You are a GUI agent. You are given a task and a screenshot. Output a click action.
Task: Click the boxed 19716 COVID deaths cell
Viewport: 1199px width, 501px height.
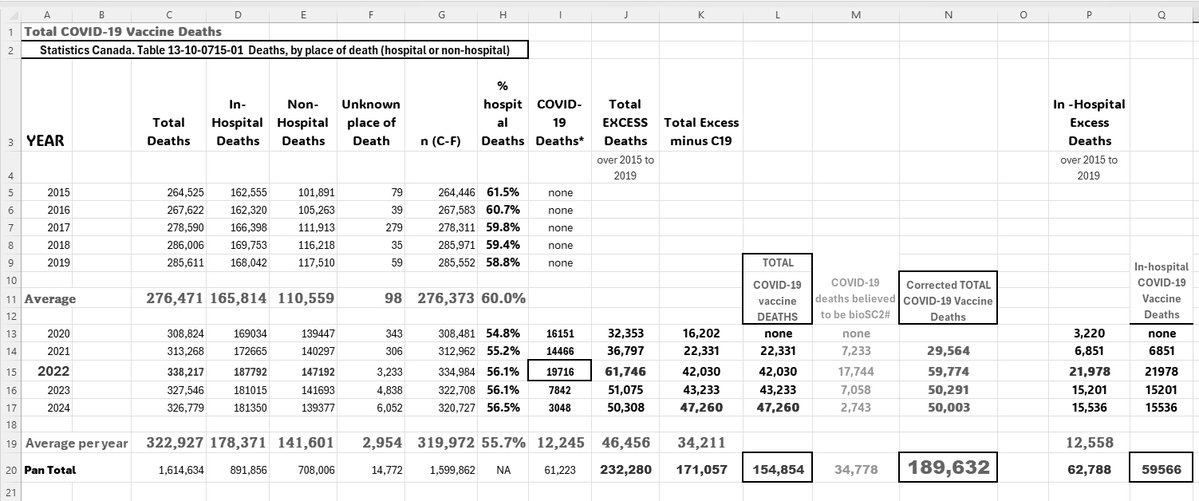560,372
